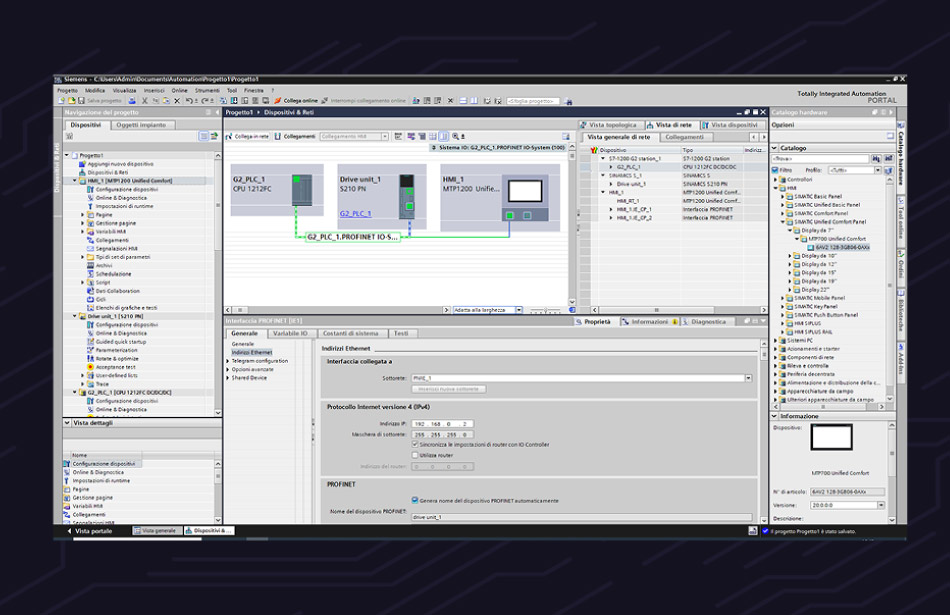This screenshot has width=950, height=615.
Task: Open the Oggetti impianto tab
Action: point(141,125)
